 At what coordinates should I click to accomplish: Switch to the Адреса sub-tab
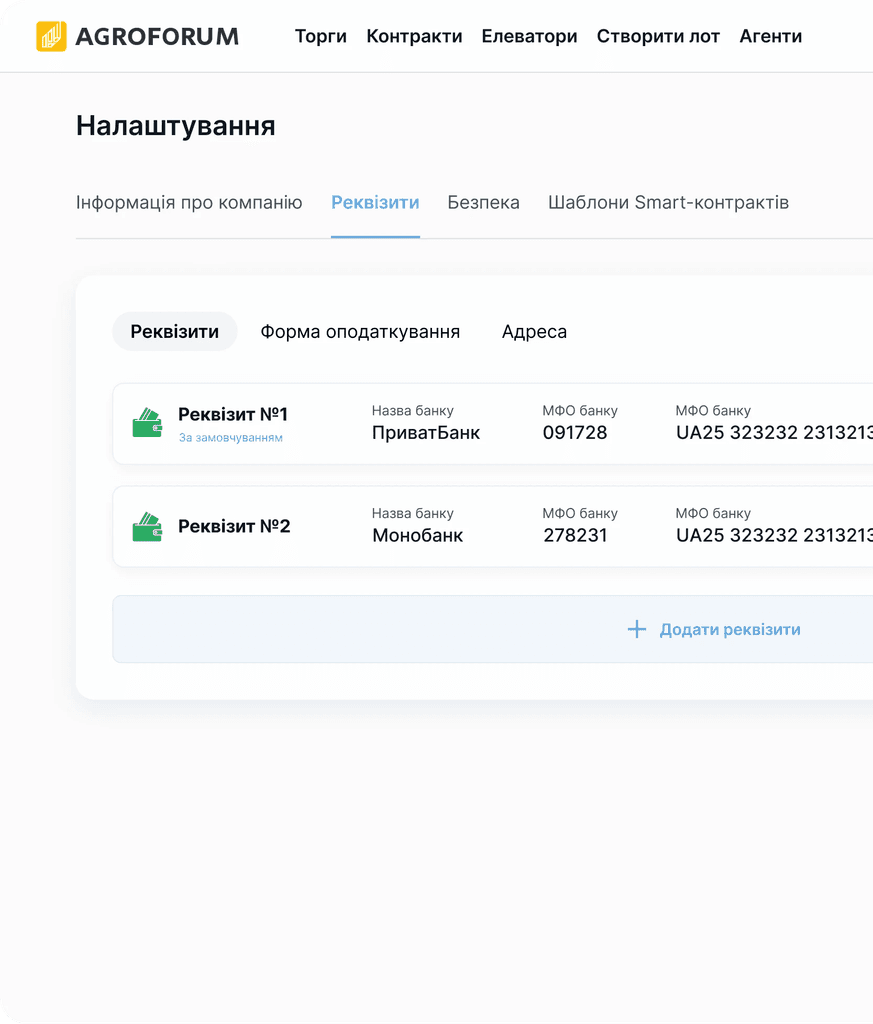point(534,332)
